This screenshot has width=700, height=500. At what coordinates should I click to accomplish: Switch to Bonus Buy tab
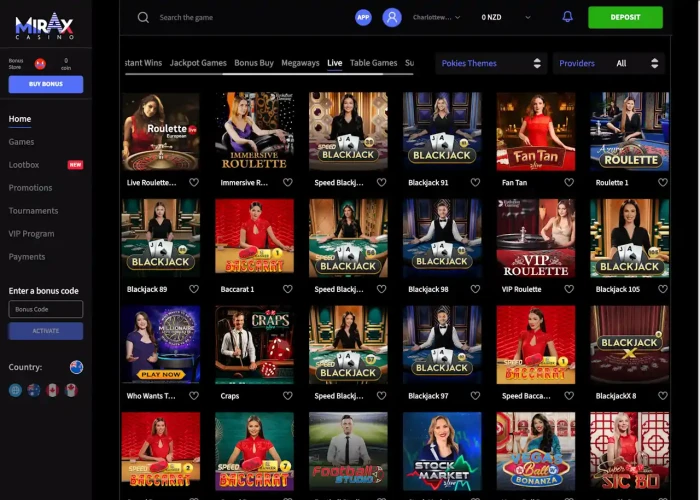[254, 63]
